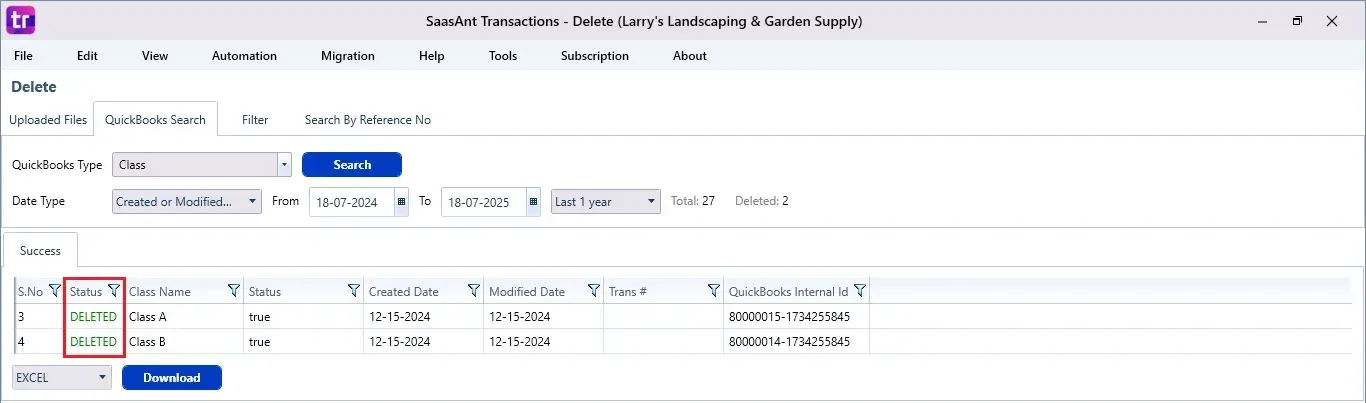
Task: Click the Download button
Action: [x=171, y=378]
